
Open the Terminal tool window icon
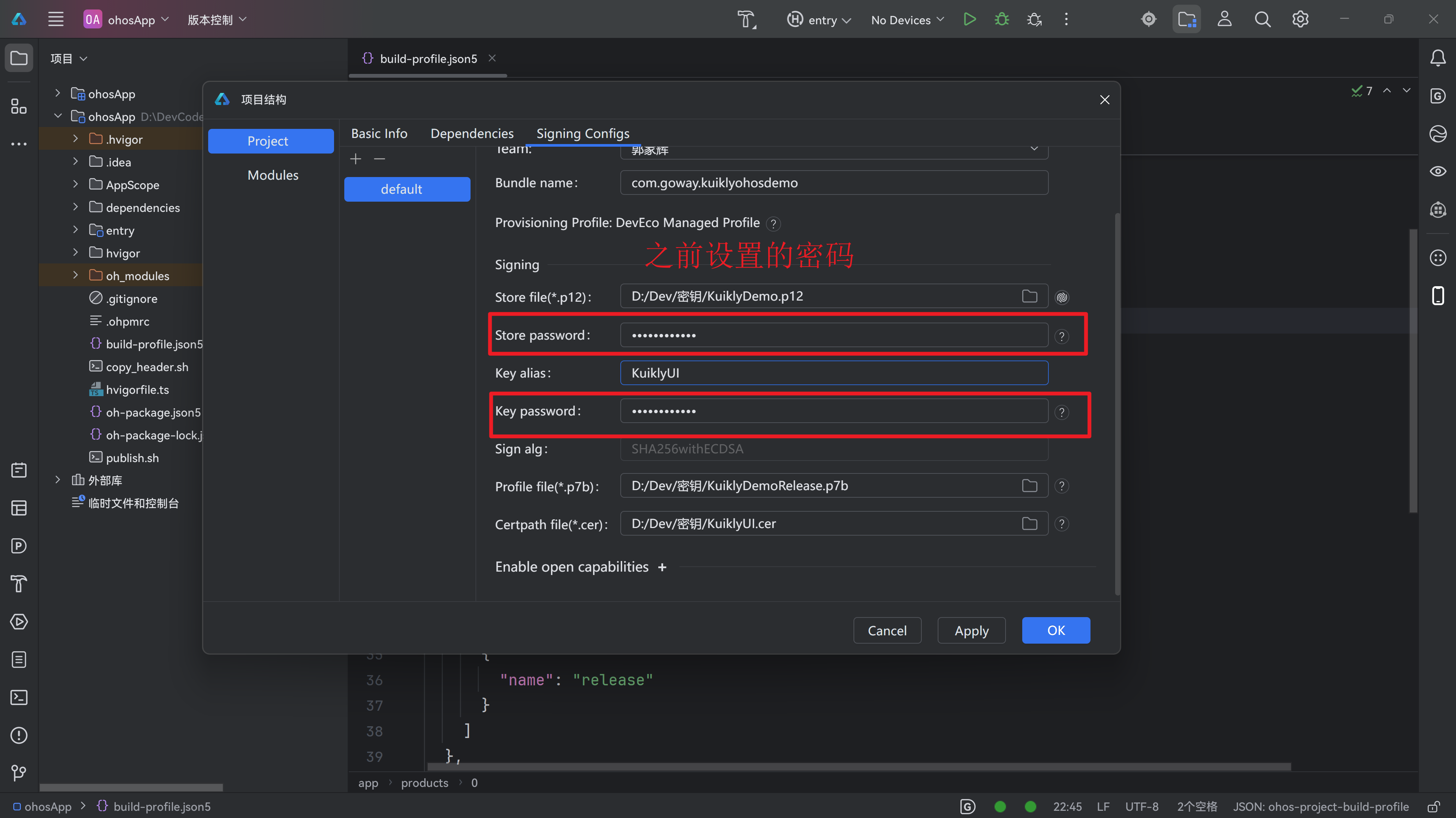19,698
